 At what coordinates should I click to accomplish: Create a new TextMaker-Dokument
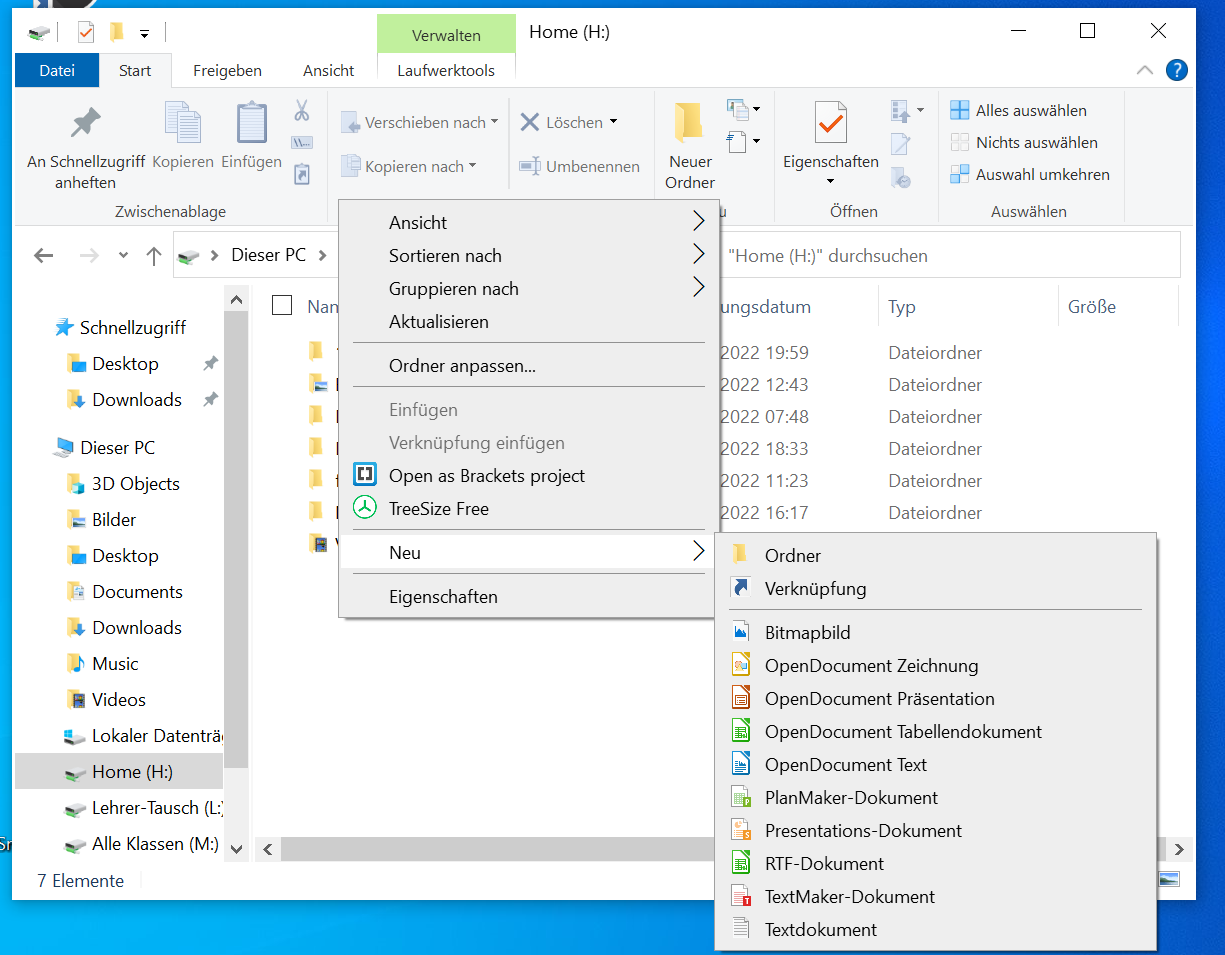(x=849, y=897)
